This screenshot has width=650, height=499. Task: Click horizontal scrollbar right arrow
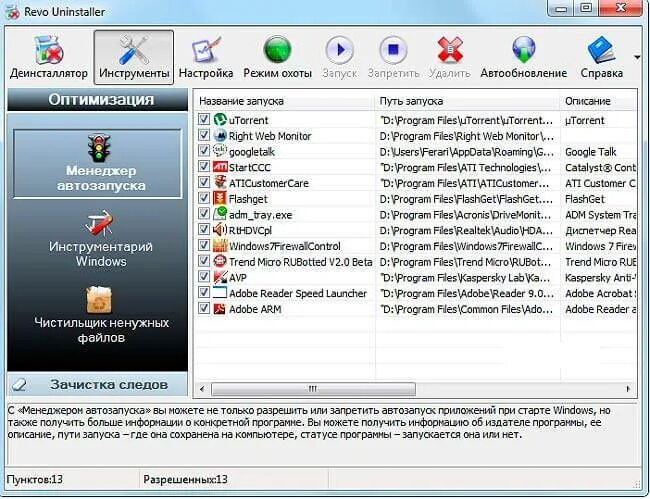click(628, 389)
